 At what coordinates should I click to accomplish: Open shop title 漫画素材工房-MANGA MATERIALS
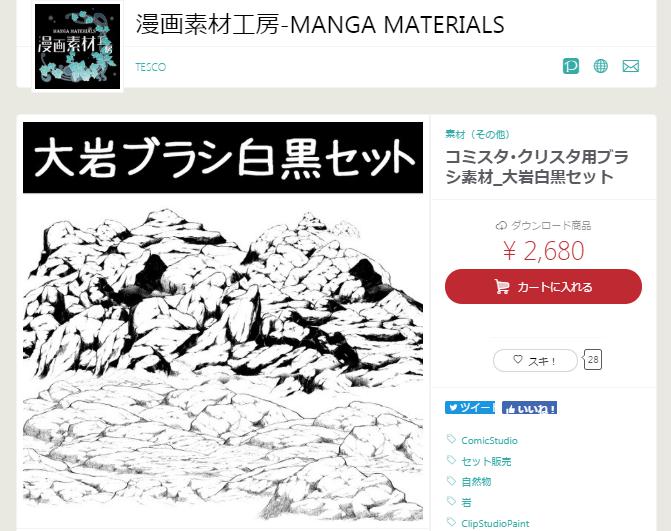(x=320, y=24)
